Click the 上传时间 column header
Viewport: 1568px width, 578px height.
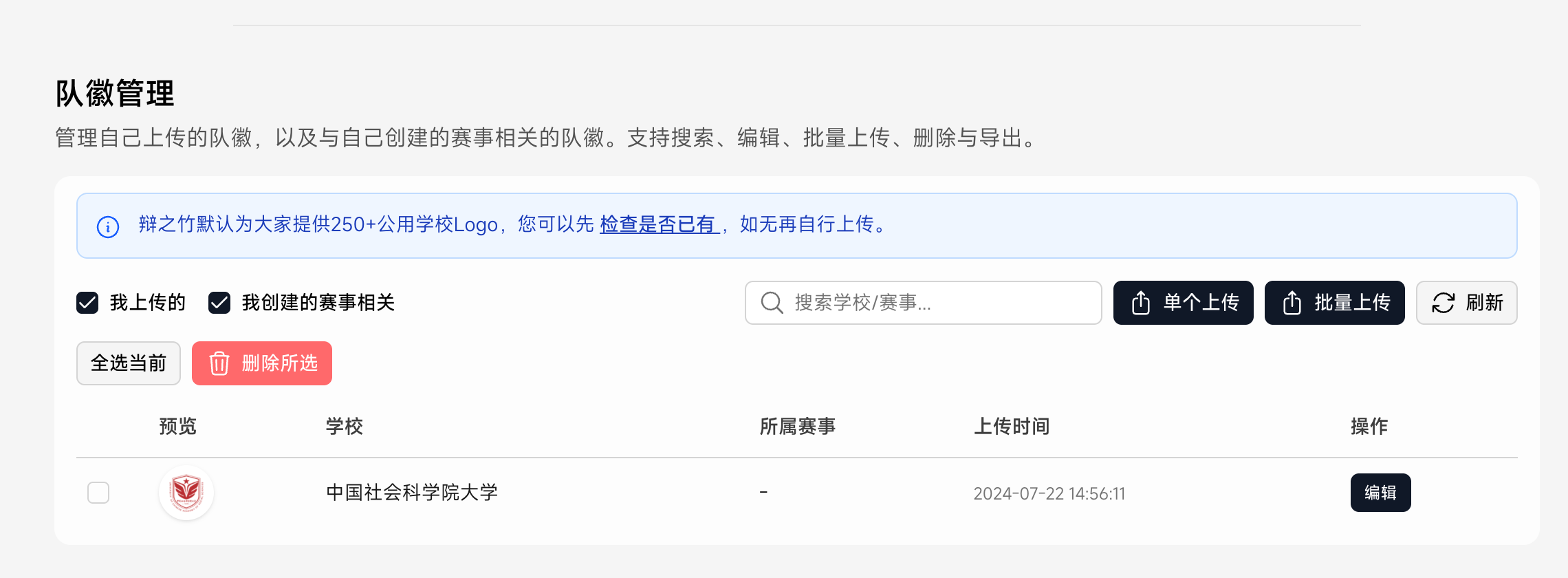coord(1011,427)
